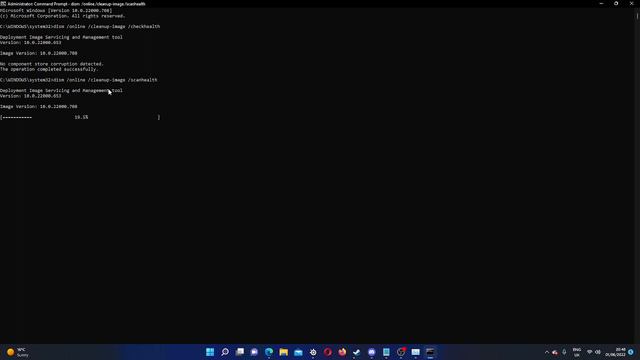Launch Opera browser from taskbar
The width and height of the screenshot is (640, 360).
coord(328,352)
